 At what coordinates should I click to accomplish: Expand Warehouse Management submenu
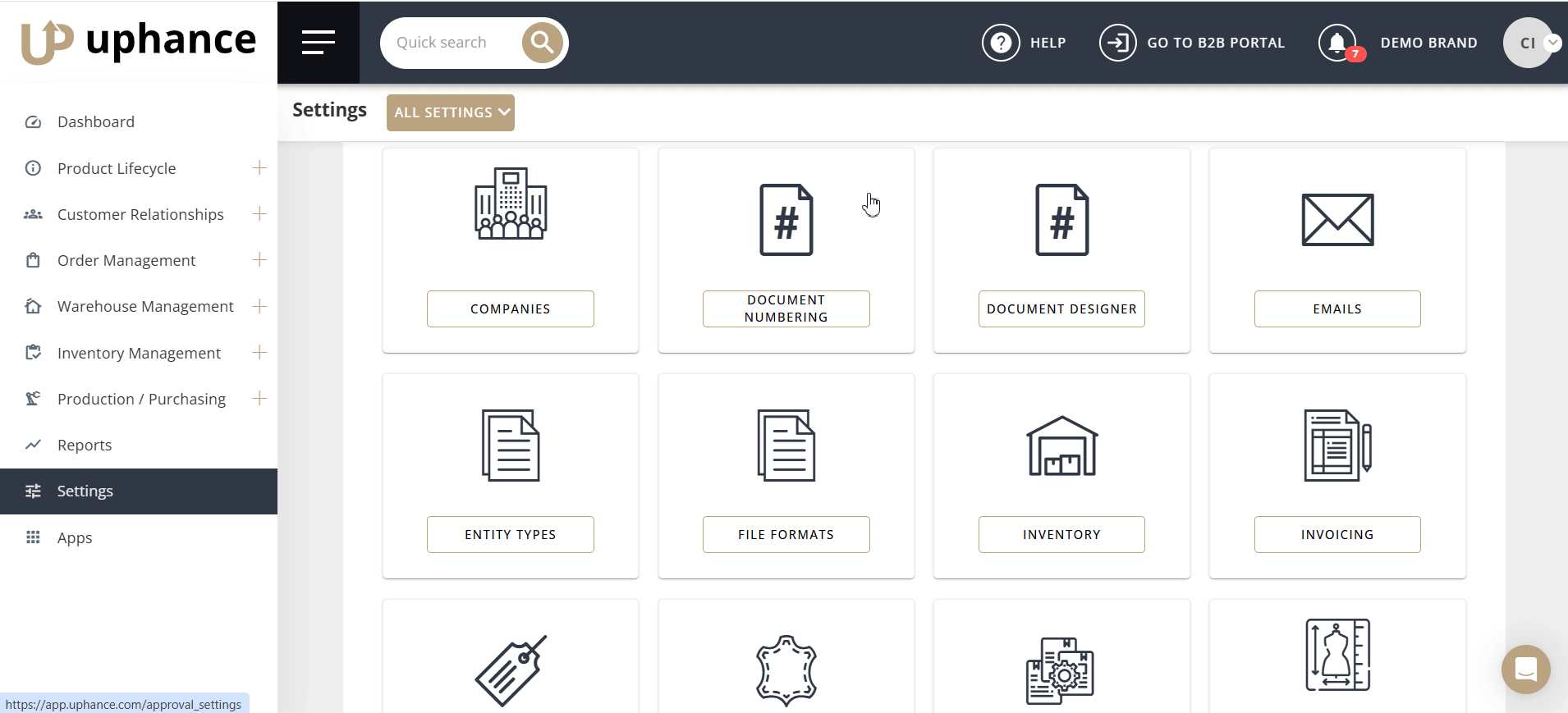pyautogui.click(x=259, y=306)
